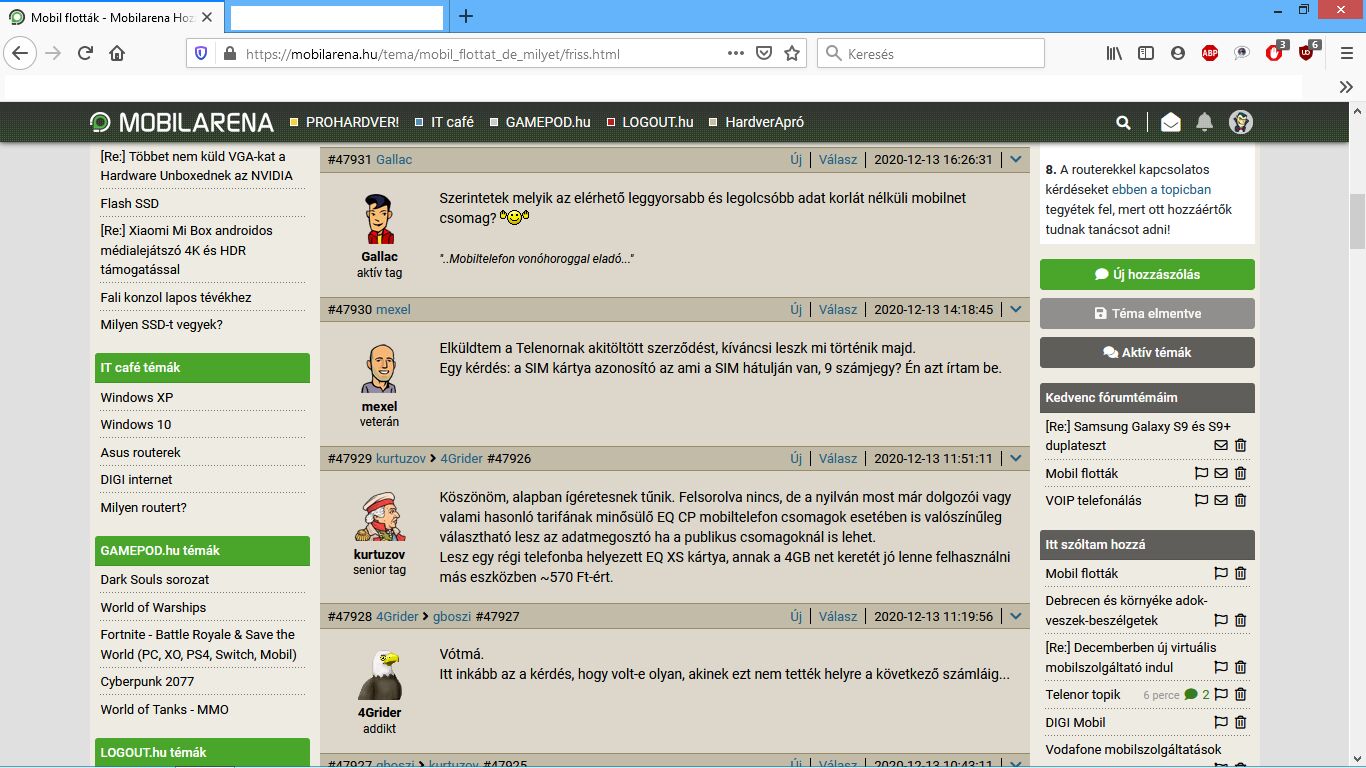Delete VOIP telefonálás from favourite topics
Viewport: 1366px width, 768px height.
[x=1241, y=500]
